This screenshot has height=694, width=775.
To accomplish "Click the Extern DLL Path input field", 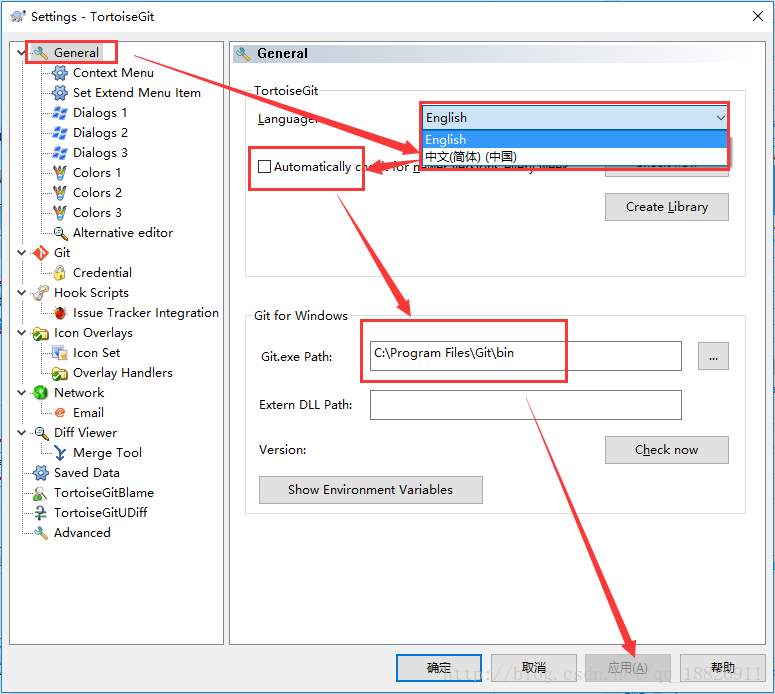I will point(526,405).
